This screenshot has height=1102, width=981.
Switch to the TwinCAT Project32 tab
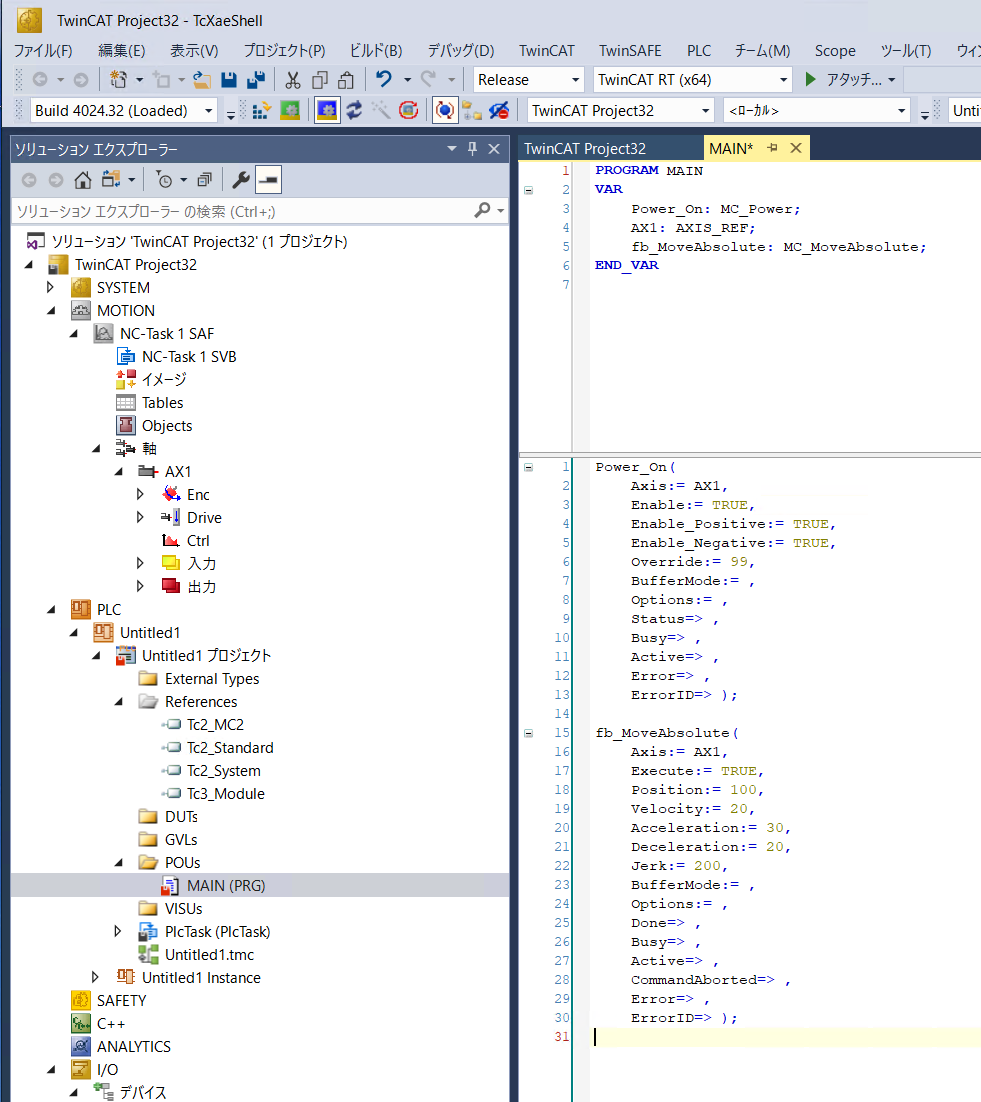tap(585, 148)
